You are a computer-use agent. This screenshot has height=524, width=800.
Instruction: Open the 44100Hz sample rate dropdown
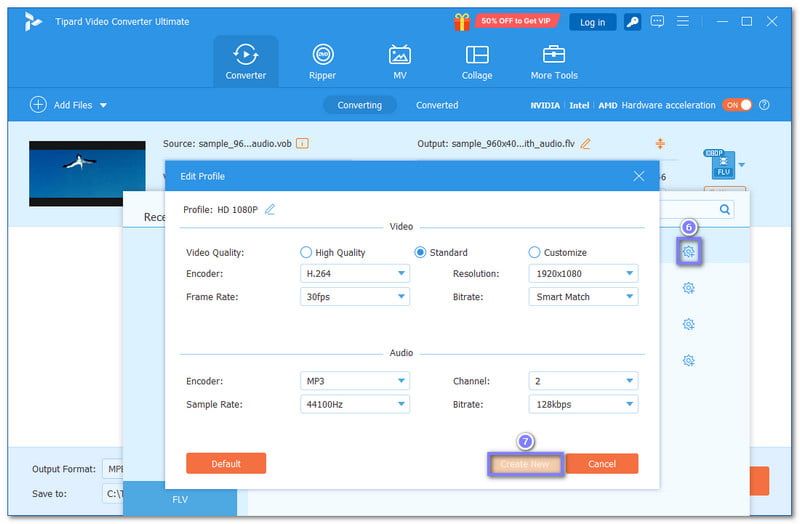[355, 404]
